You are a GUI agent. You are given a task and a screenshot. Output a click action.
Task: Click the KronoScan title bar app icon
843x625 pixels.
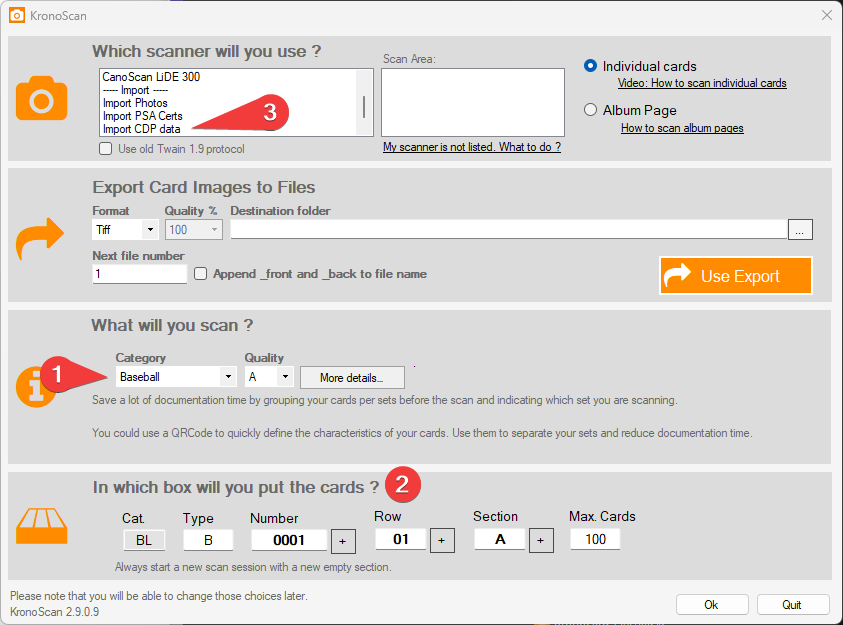(16, 15)
